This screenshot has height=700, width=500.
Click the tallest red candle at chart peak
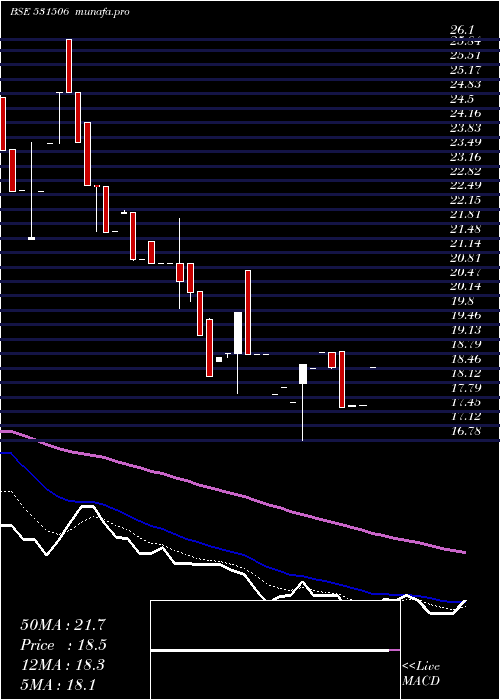point(69,66)
